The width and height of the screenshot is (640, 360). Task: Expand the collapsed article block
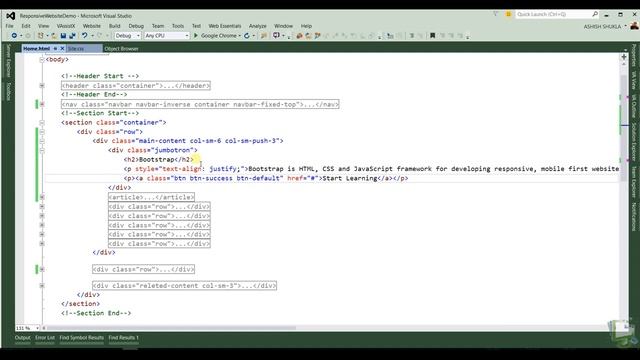[x=42, y=197]
